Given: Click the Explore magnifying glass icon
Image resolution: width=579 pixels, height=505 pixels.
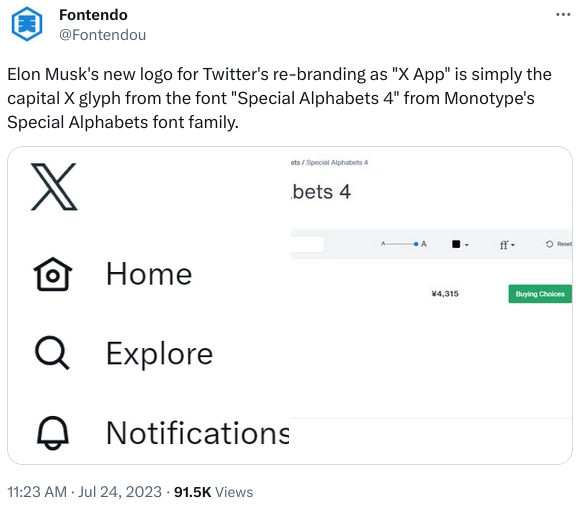Looking at the screenshot, I should (x=52, y=353).
